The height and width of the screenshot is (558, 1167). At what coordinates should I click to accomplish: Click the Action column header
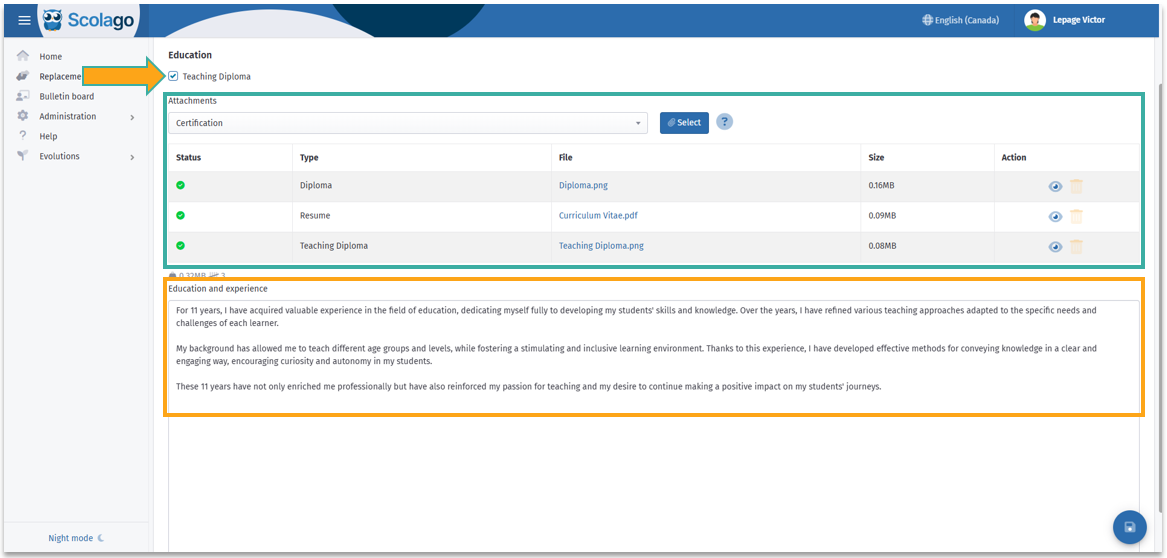click(1014, 158)
